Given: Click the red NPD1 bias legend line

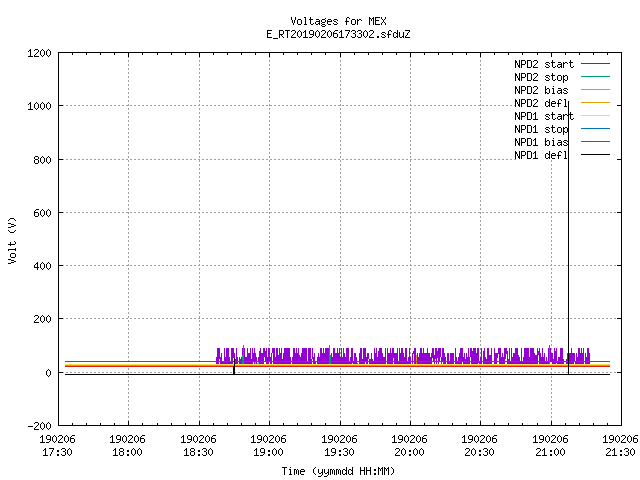Looking at the screenshot, I should coord(596,142).
